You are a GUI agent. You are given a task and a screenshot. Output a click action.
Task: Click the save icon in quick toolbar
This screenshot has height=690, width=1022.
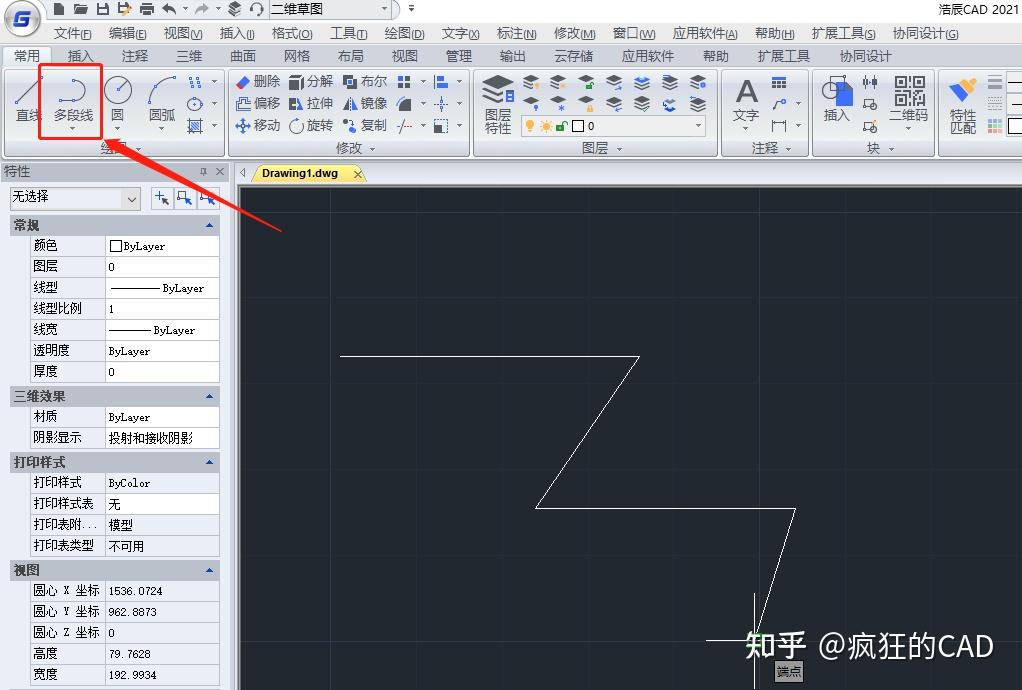click(x=102, y=8)
